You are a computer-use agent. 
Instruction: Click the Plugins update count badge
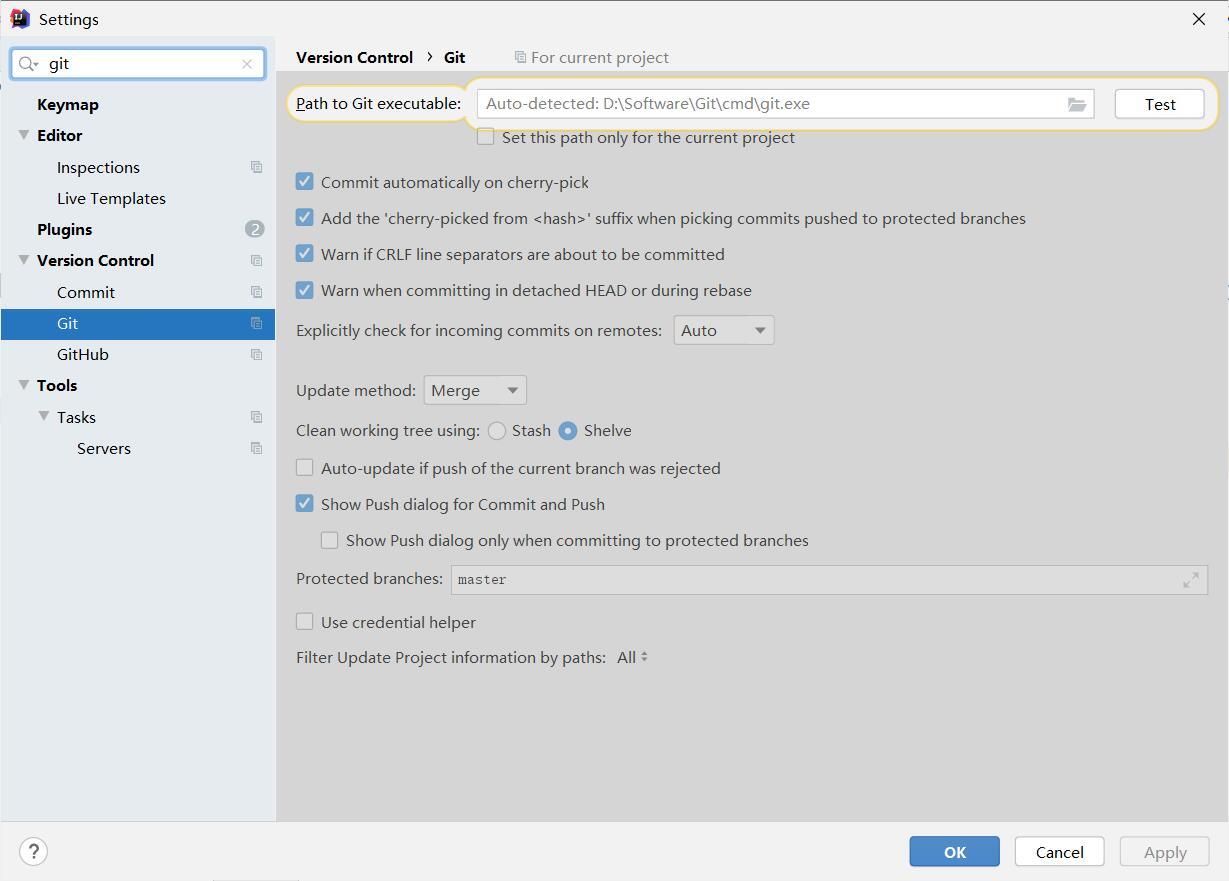254,229
